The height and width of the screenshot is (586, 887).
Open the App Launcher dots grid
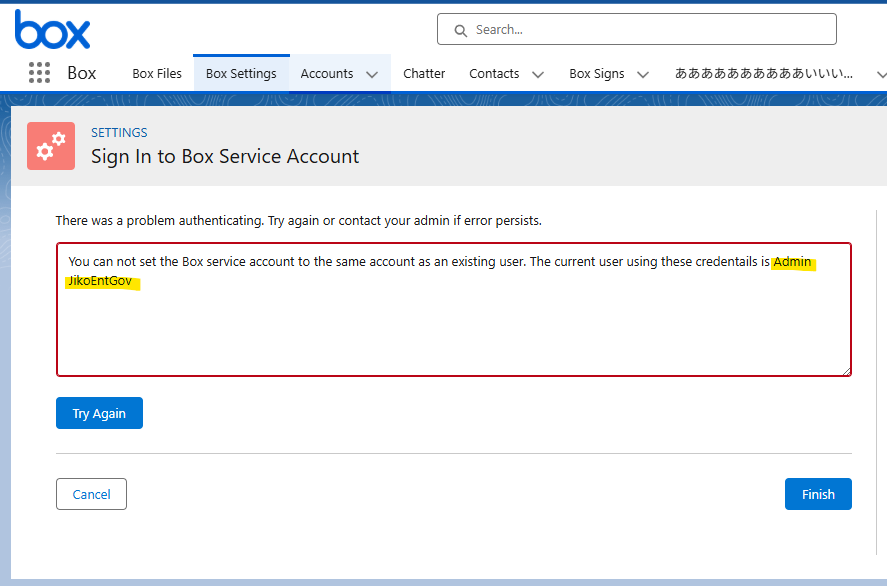pyautogui.click(x=39, y=73)
